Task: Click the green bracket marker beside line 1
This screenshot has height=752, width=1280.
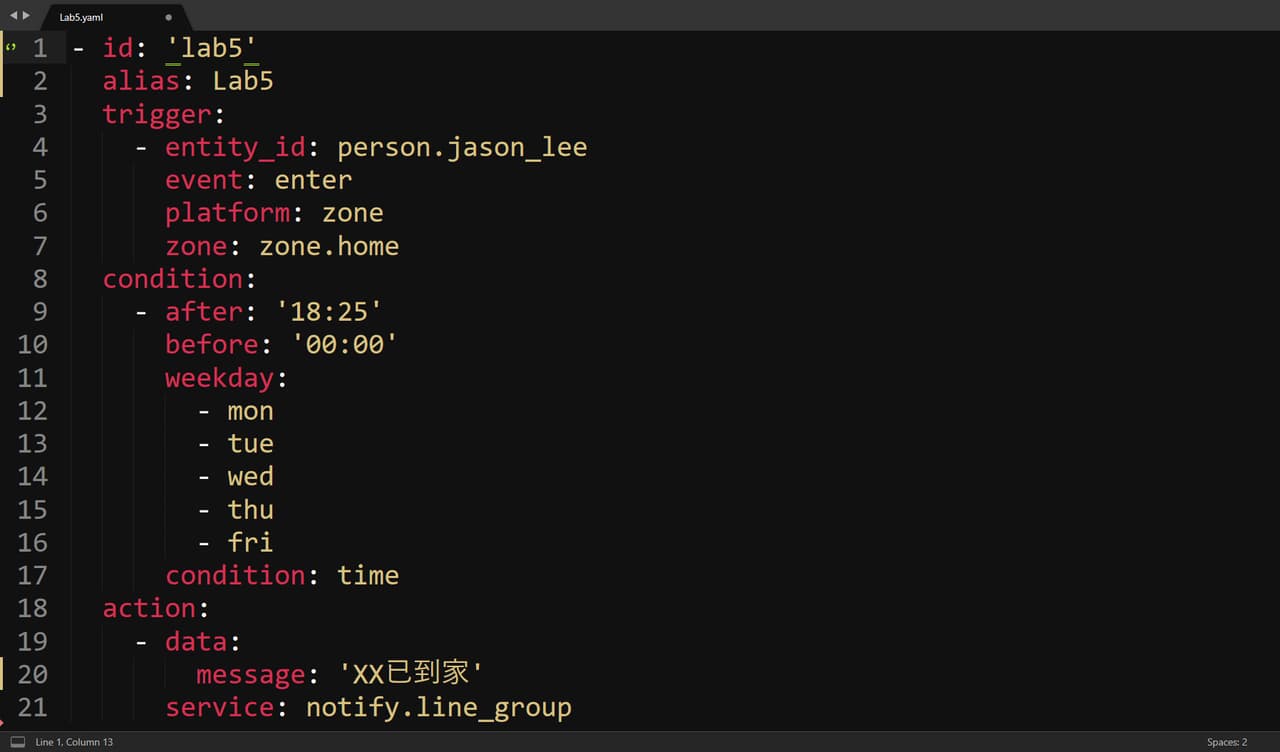Action: tap(11, 47)
